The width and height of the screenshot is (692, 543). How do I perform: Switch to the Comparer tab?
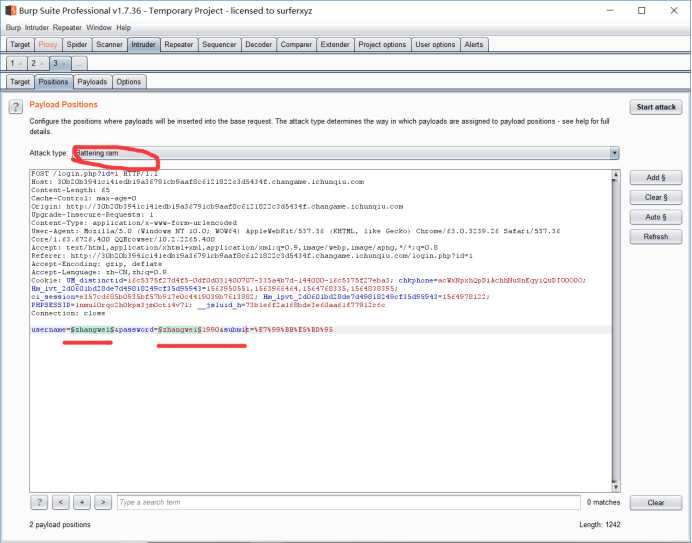point(296,45)
